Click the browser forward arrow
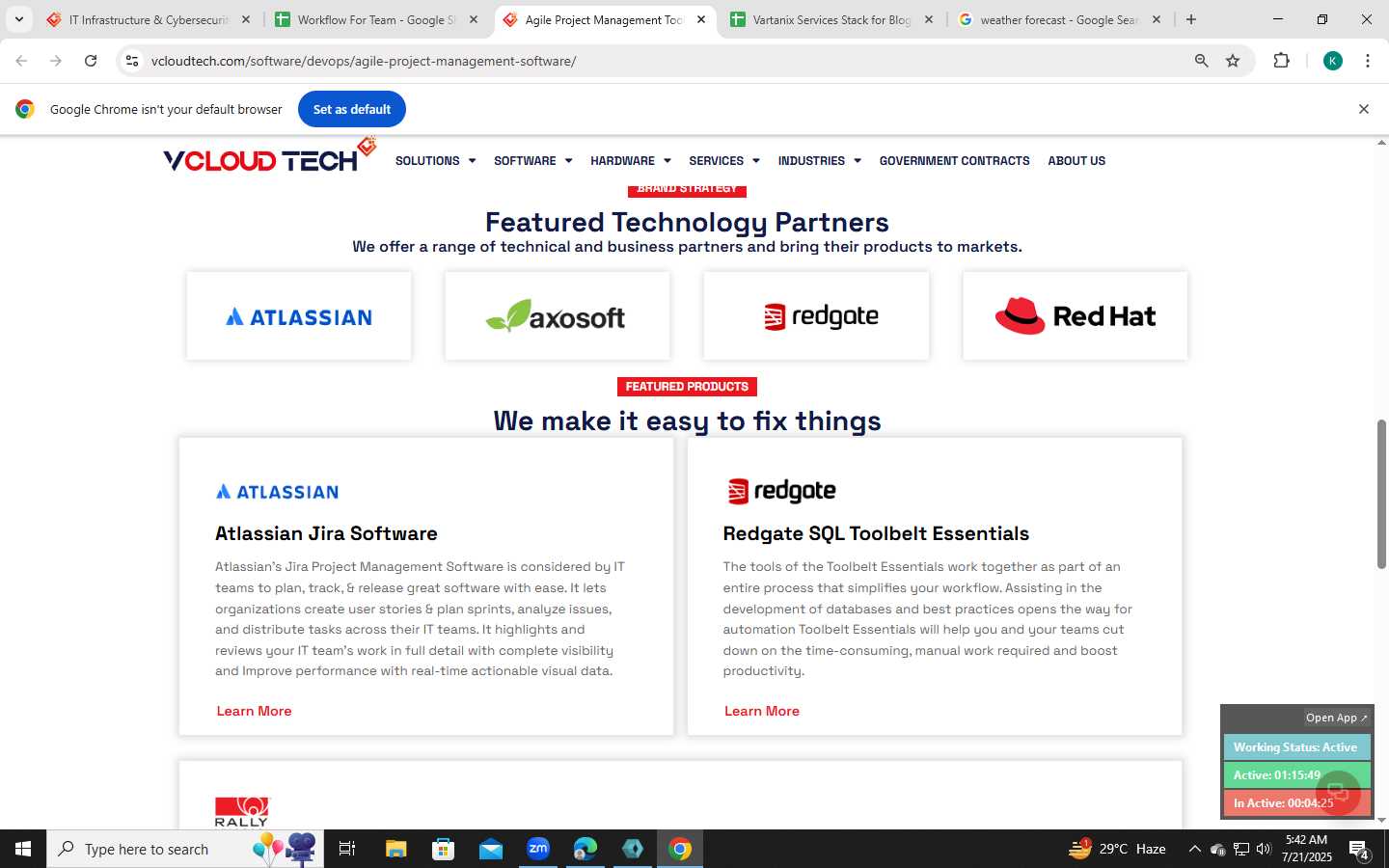The image size is (1389, 868). (56, 61)
